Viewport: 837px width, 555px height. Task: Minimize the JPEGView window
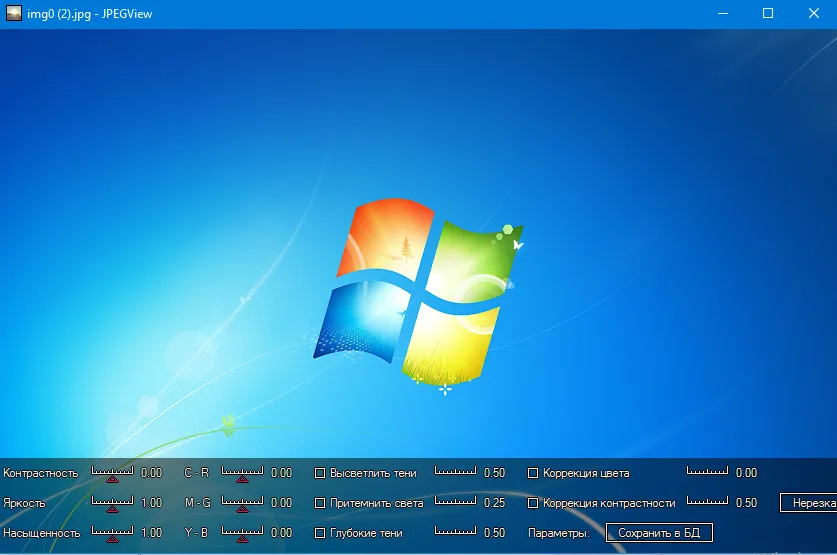pos(723,13)
